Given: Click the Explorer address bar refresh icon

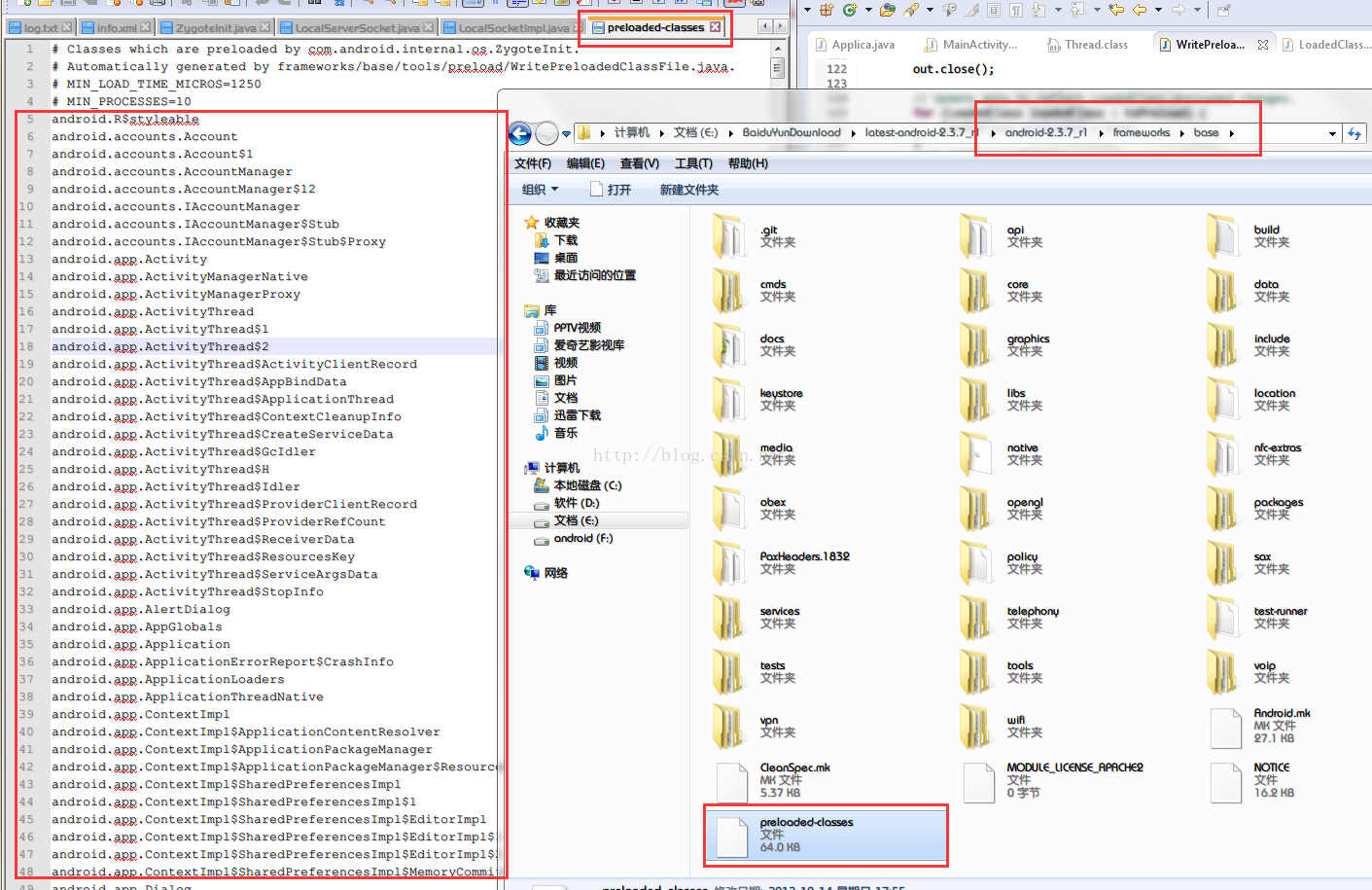Looking at the screenshot, I should (1354, 133).
